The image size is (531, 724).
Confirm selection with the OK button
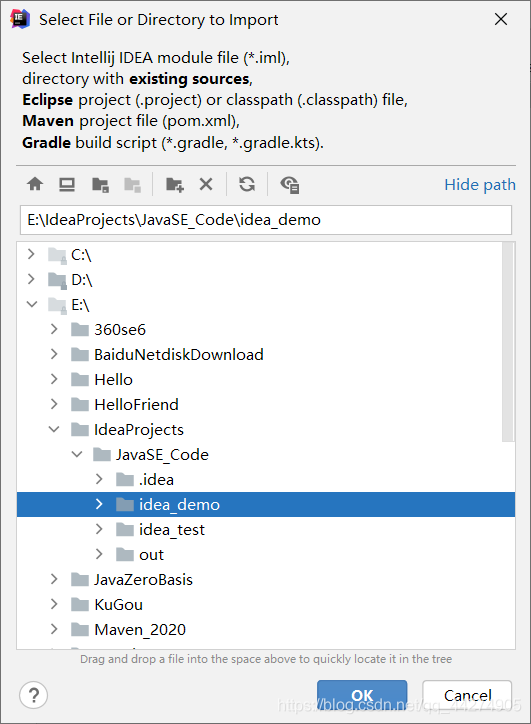pyautogui.click(x=362, y=695)
